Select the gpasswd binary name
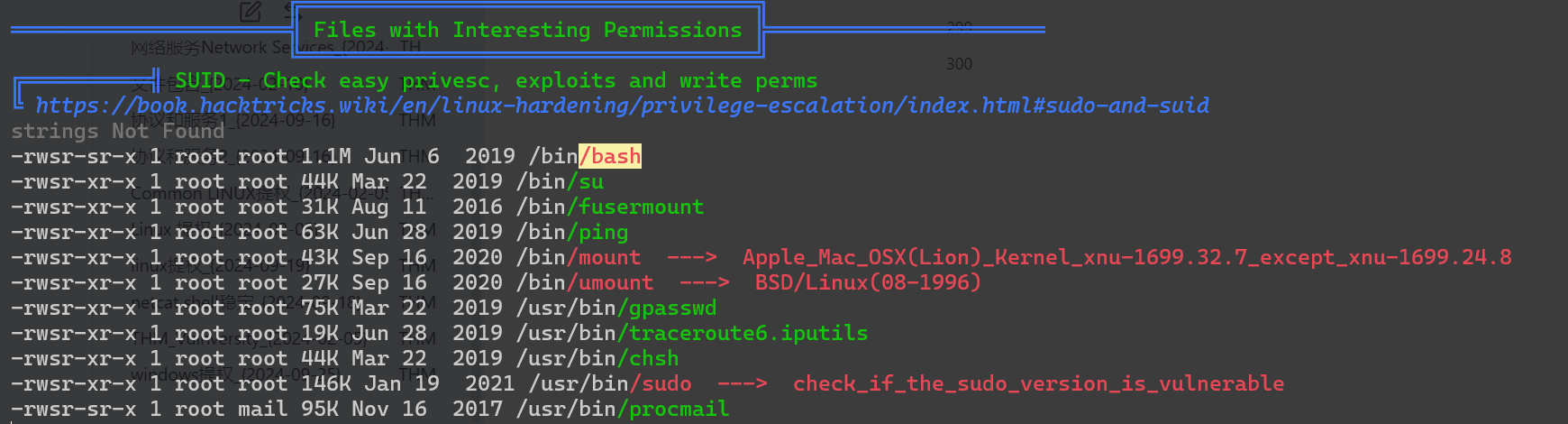Image resolution: width=1568 pixels, height=424 pixels. click(667, 308)
